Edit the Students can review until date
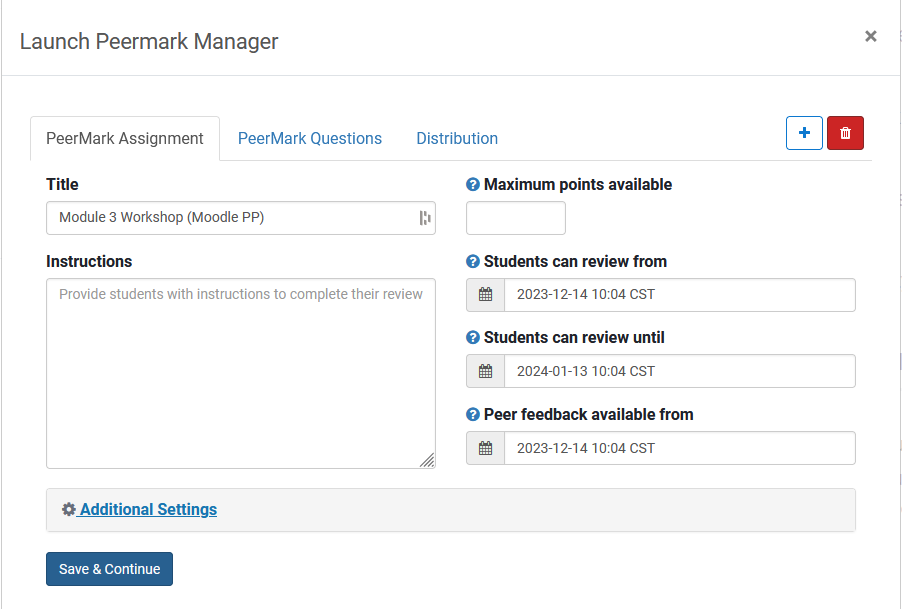The image size is (902, 609). [x=680, y=371]
